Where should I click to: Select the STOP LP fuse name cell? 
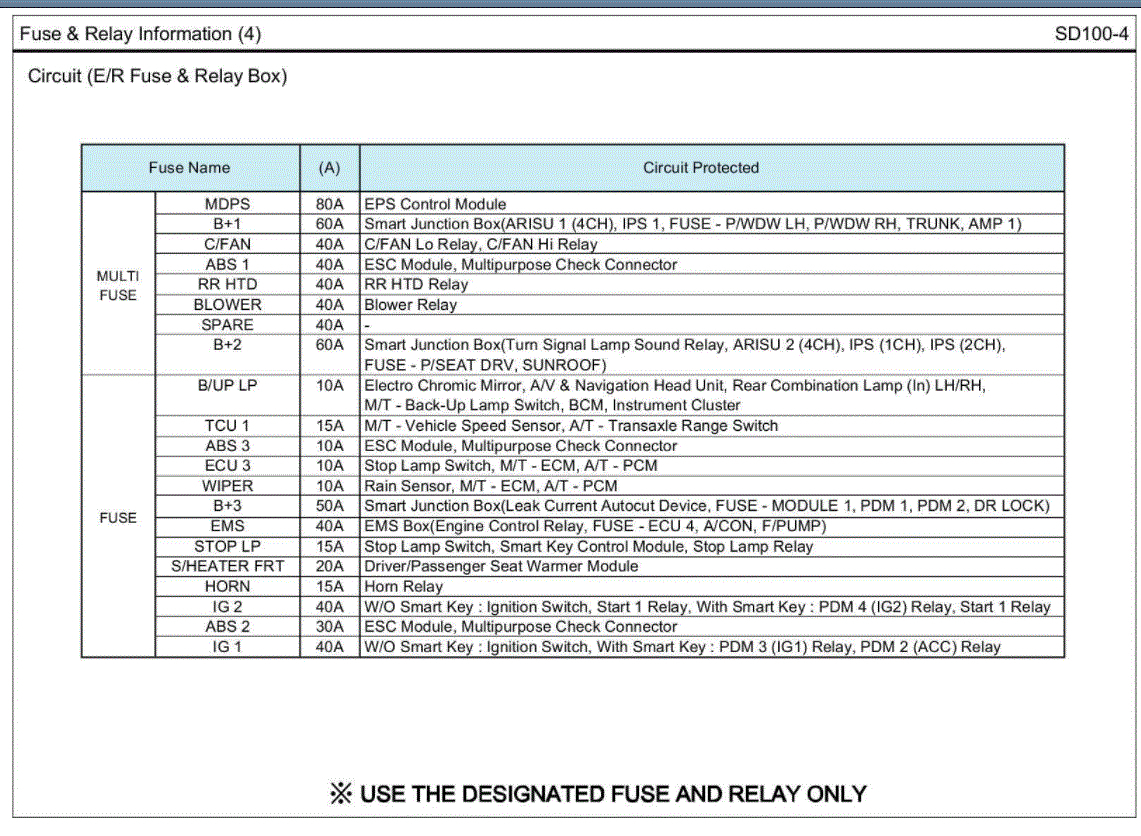point(227,546)
